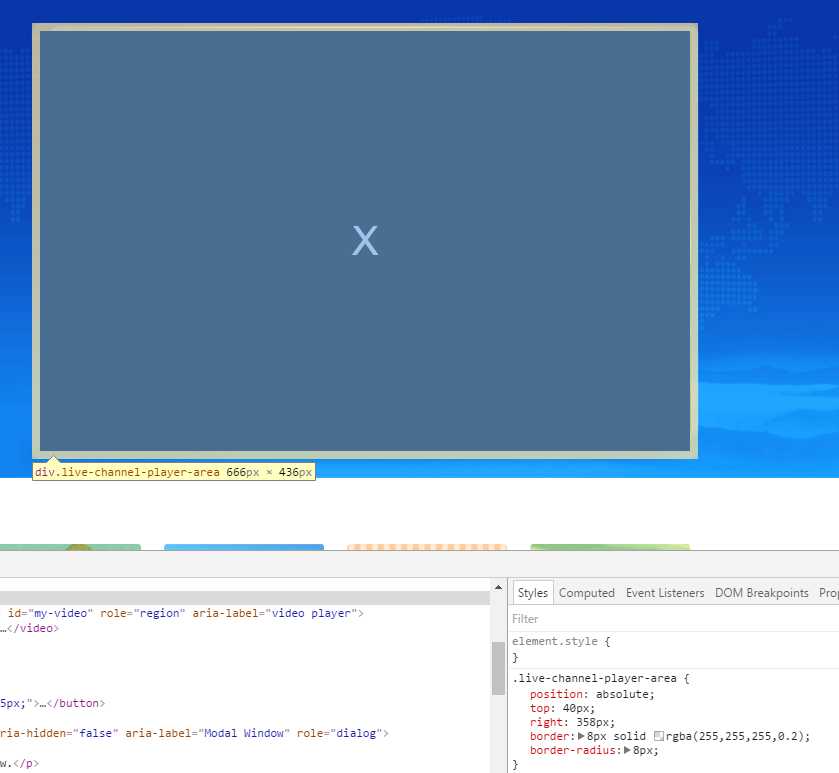The image size is (839, 773).
Task: Open the rgba border color swatch
Action: pyautogui.click(x=659, y=736)
